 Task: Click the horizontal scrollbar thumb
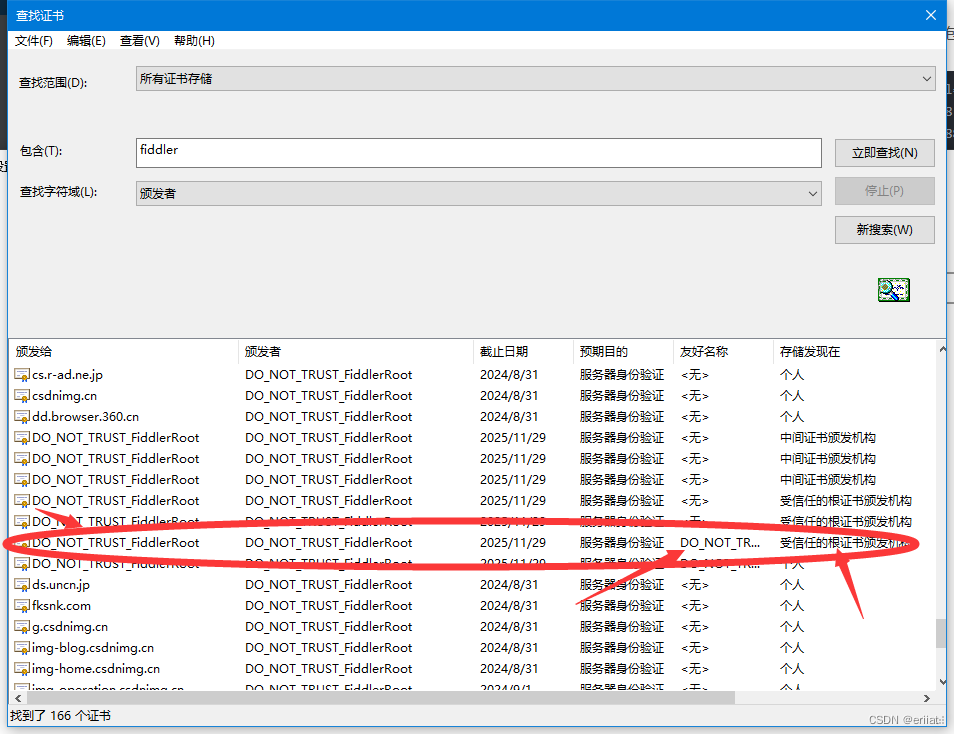(x=380, y=698)
